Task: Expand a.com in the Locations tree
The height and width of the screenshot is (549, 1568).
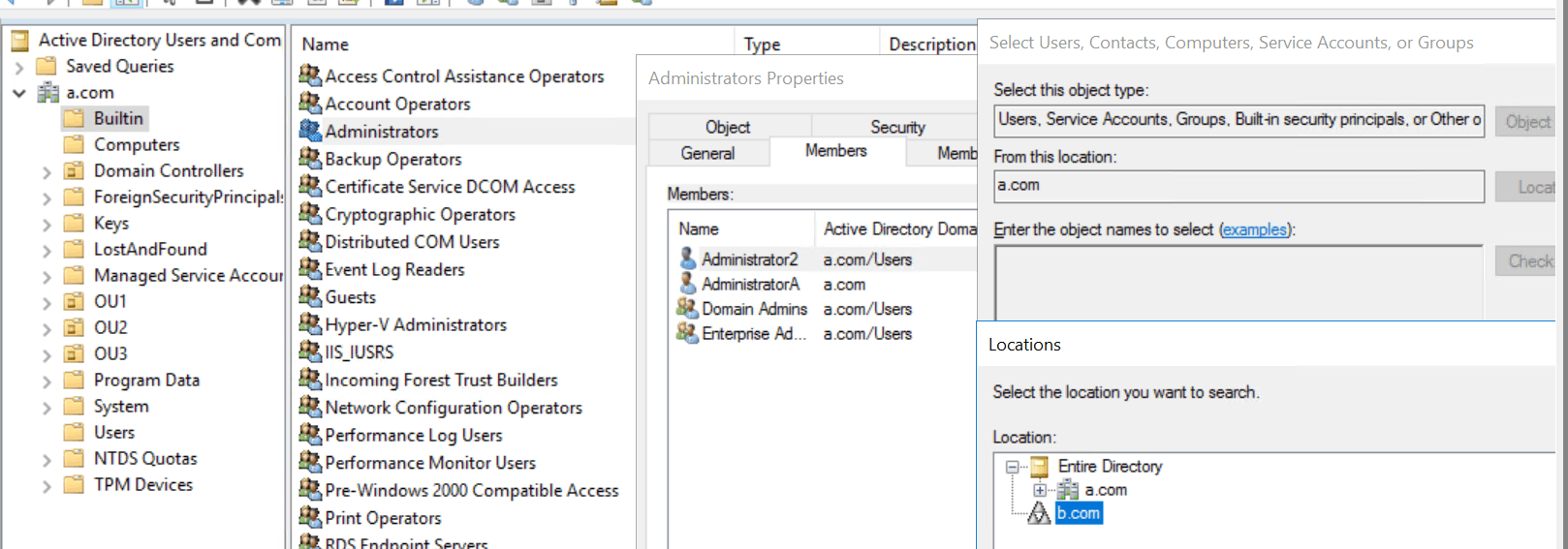Action: point(1040,490)
